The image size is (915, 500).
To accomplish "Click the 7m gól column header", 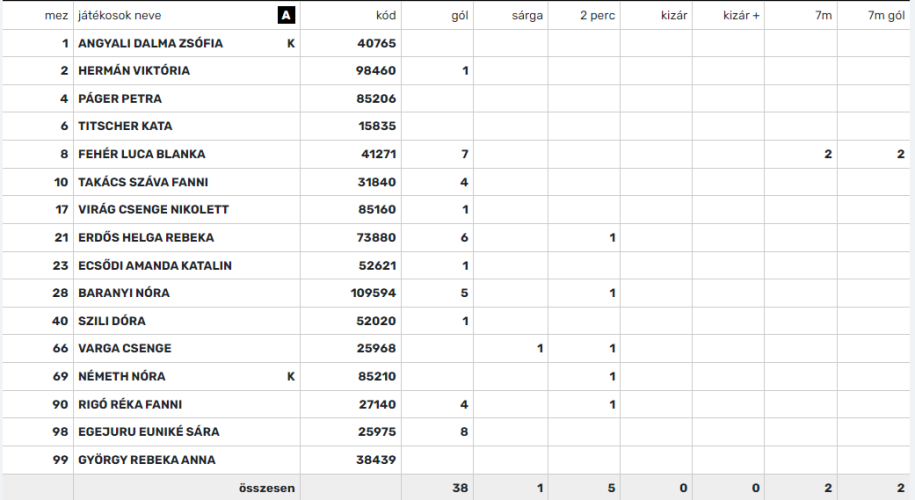I will point(886,15).
